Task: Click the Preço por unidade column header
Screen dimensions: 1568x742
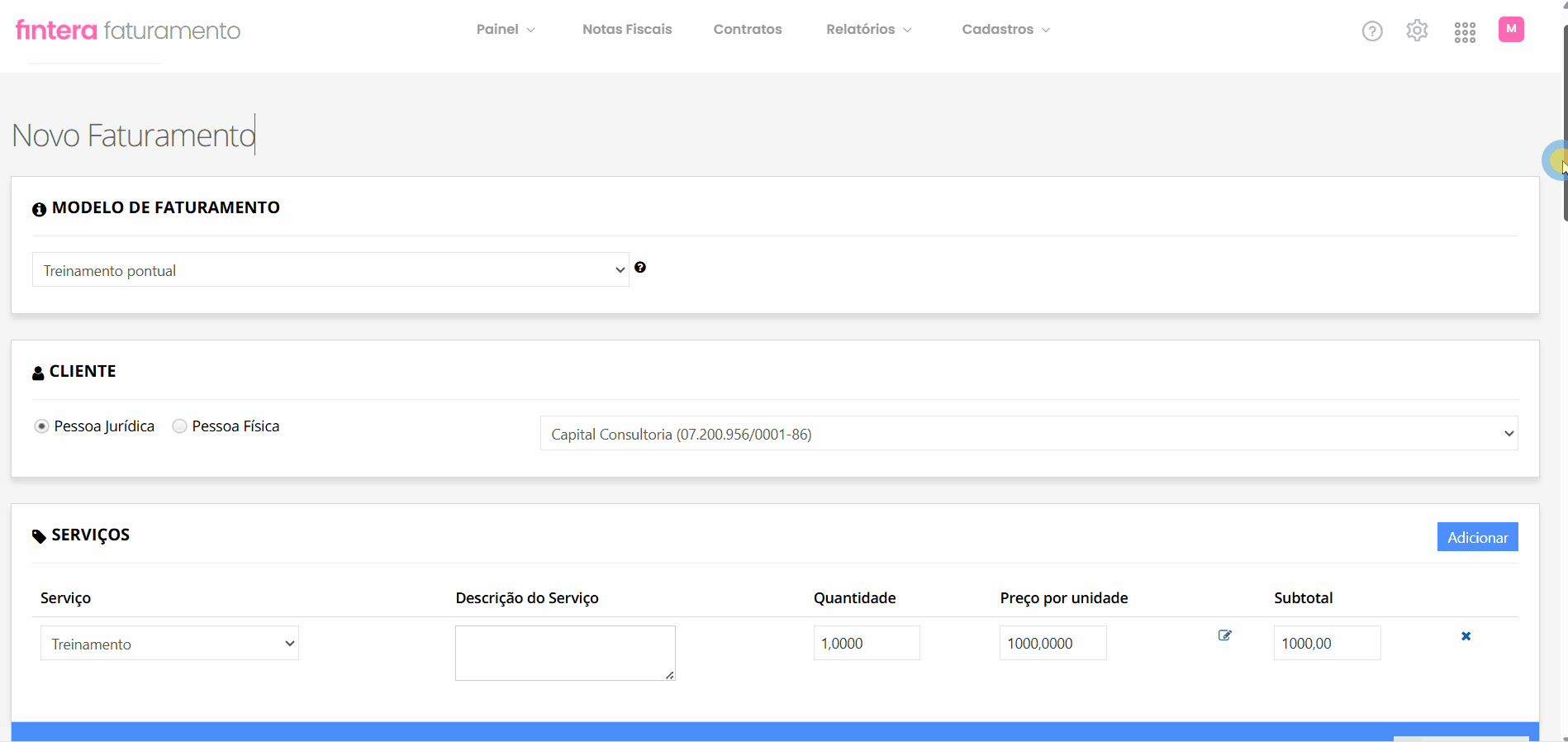Action: pos(1064,598)
